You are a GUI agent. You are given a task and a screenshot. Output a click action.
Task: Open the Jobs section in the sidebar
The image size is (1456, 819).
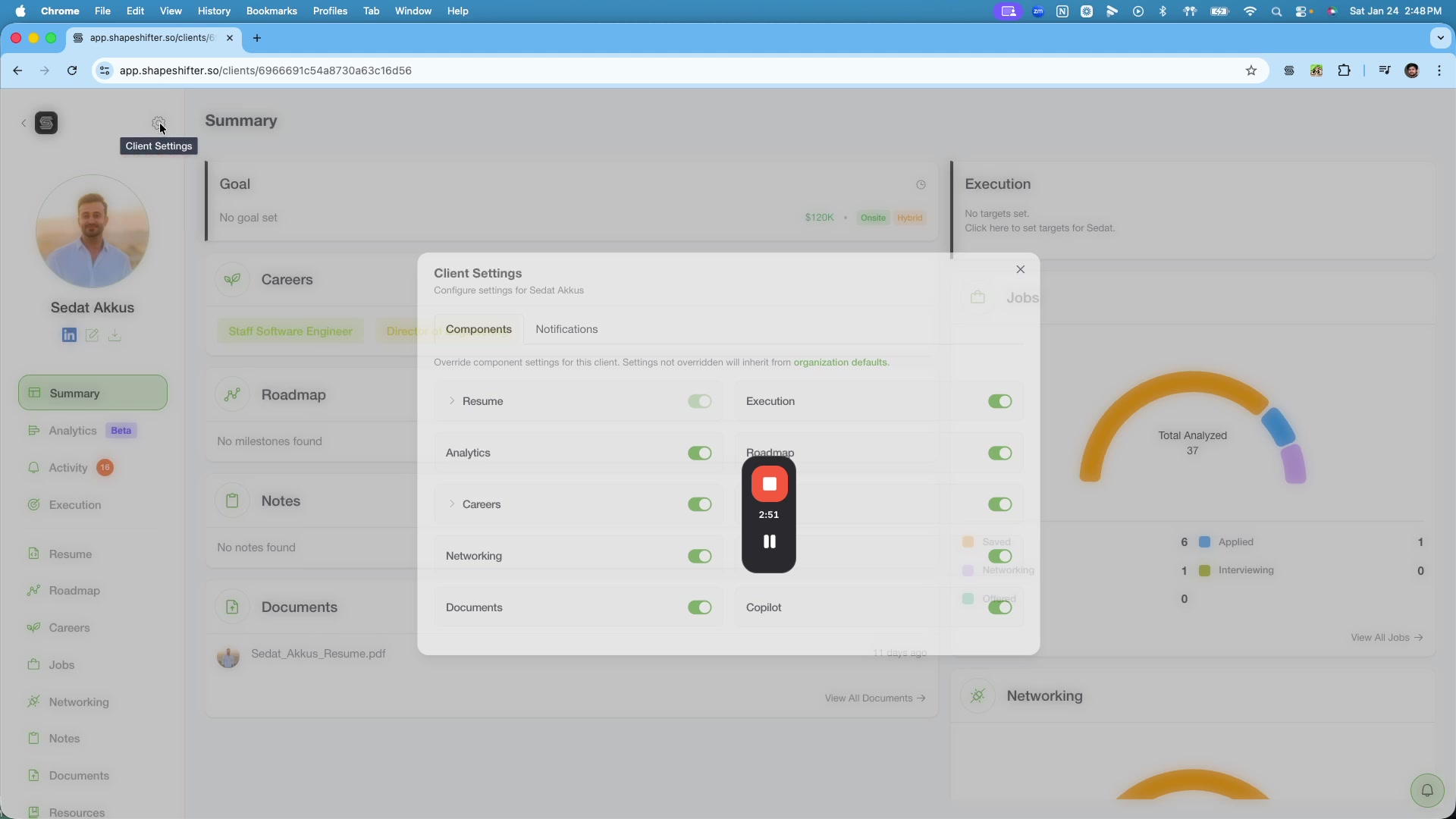click(x=61, y=665)
